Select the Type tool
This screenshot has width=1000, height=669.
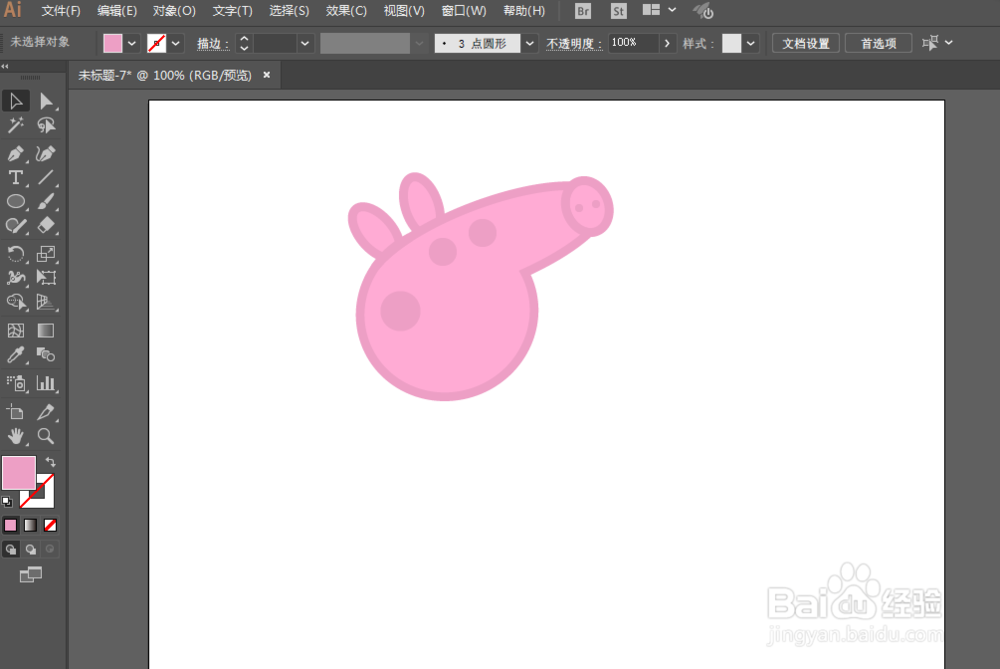coord(15,177)
